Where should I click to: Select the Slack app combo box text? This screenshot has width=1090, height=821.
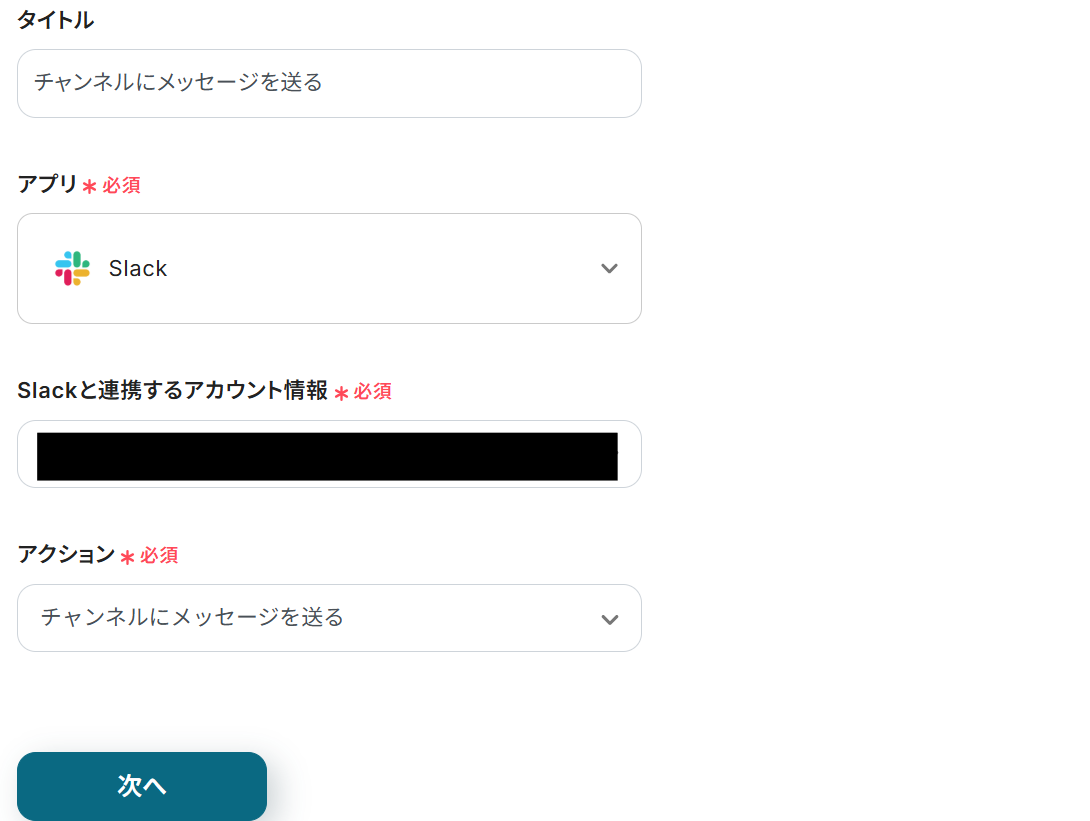point(330,268)
